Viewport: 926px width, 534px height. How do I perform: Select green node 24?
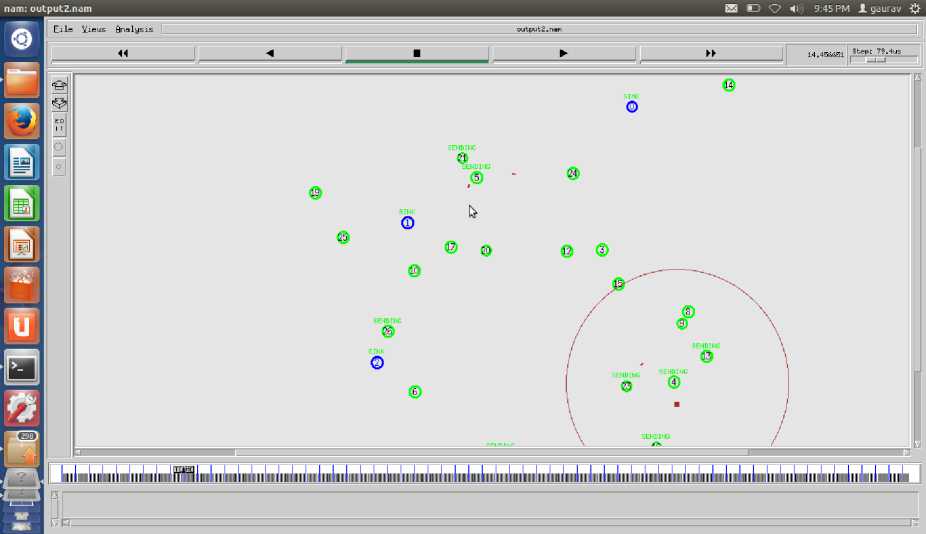click(573, 173)
